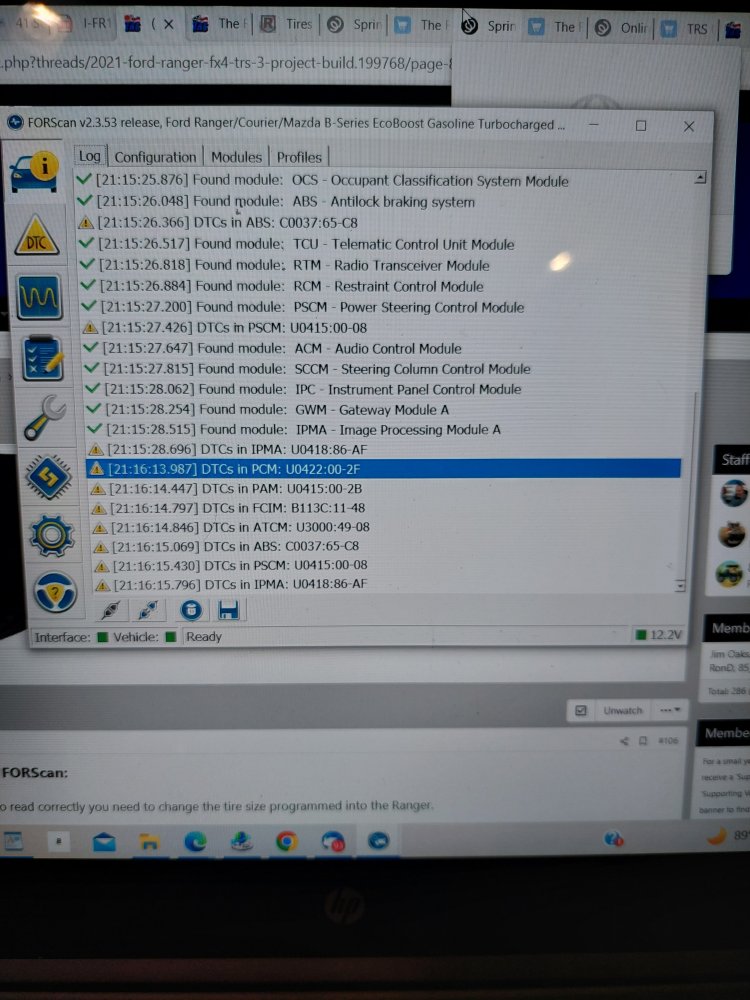Open the FORScan app on the taskbar
This screenshot has width=750, height=1000.
click(x=378, y=841)
